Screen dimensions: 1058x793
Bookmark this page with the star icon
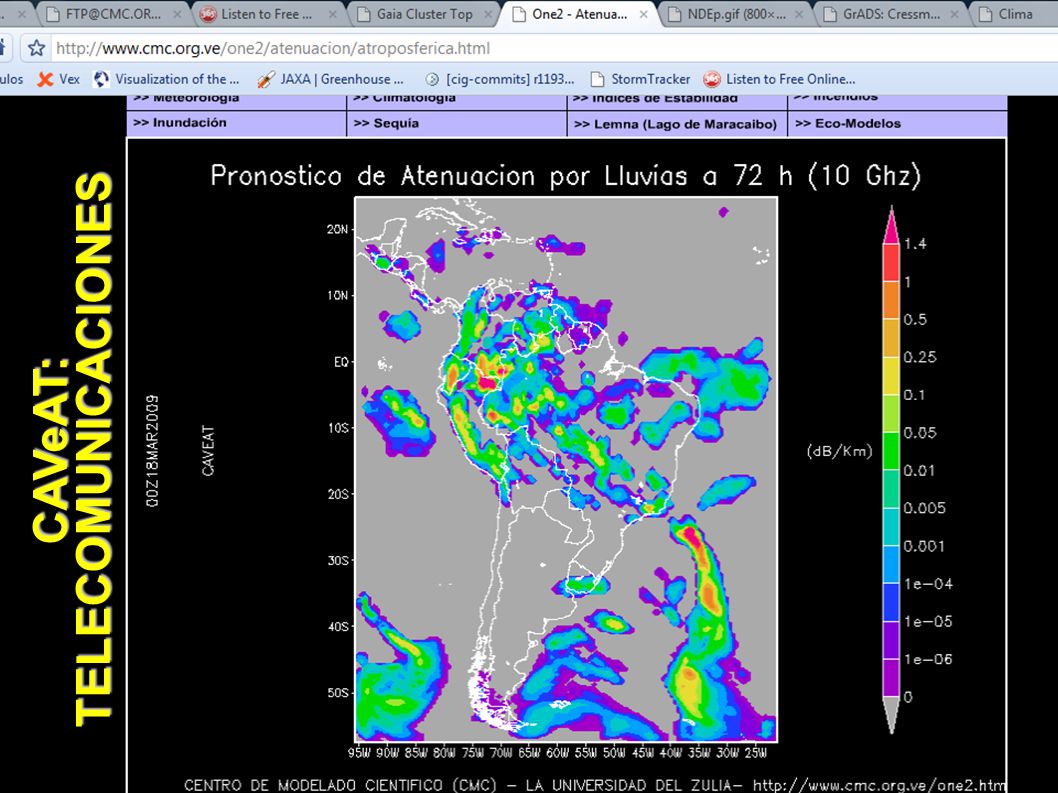tap(36, 48)
